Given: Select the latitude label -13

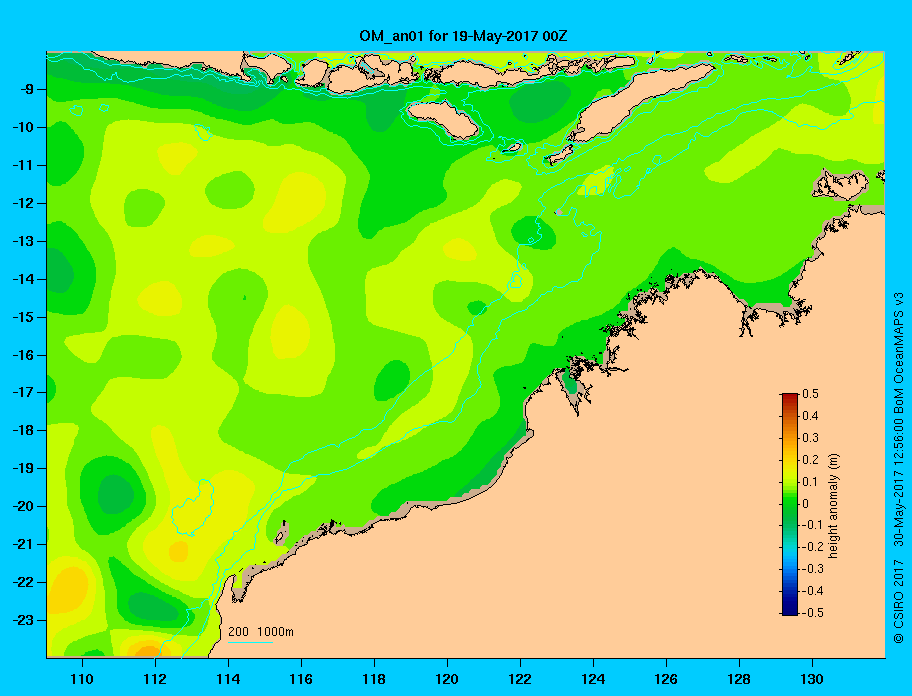Looking at the screenshot, I should [22, 241].
